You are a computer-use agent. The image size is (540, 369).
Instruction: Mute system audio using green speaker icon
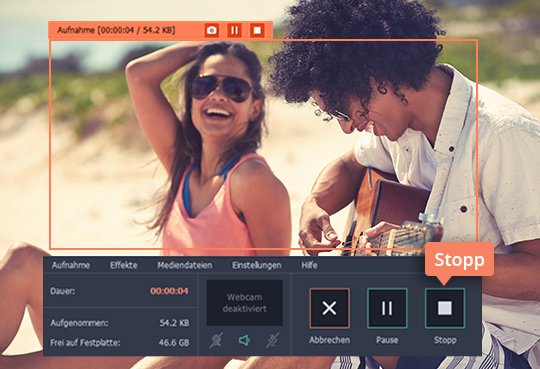(x=244, y=340)
